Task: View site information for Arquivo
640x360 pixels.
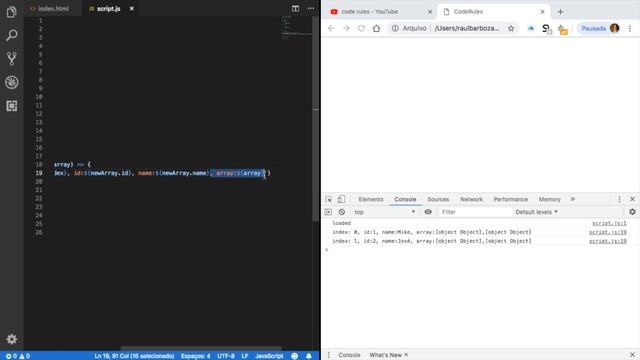Action: (409, 28)
